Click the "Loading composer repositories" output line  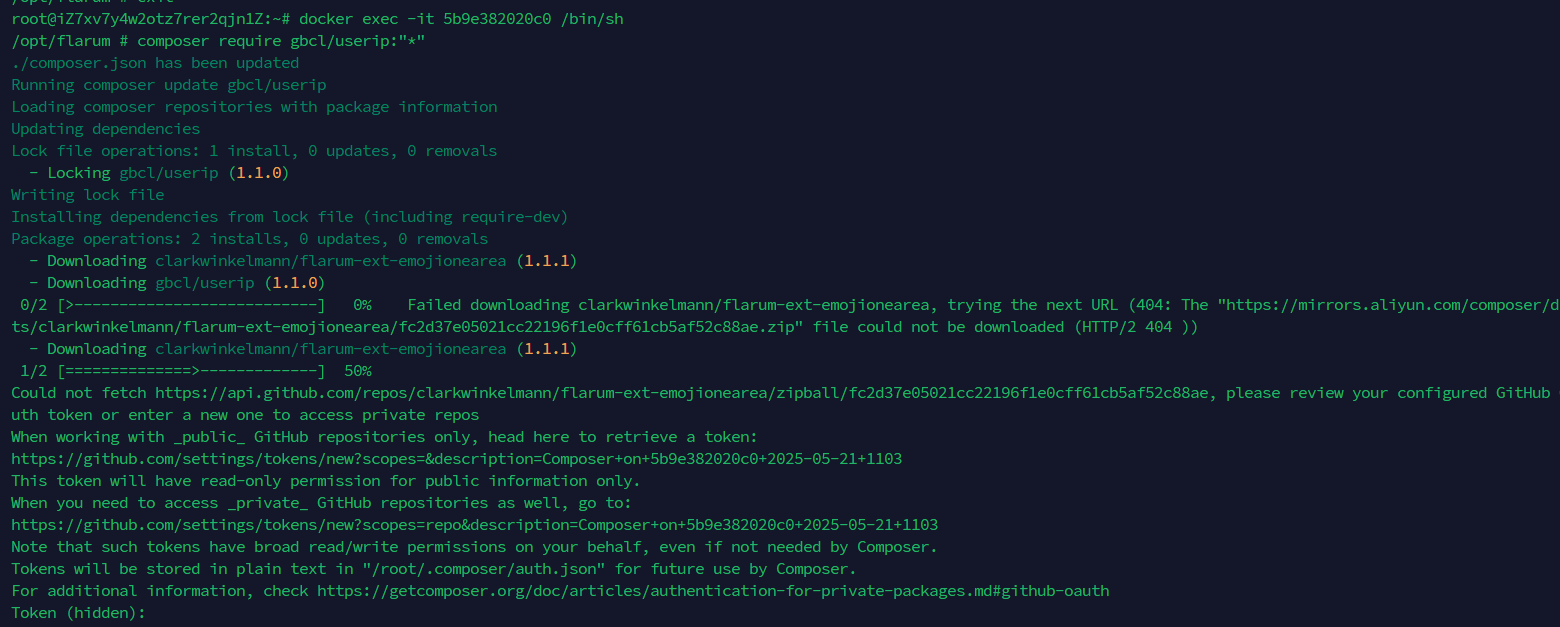254,107
